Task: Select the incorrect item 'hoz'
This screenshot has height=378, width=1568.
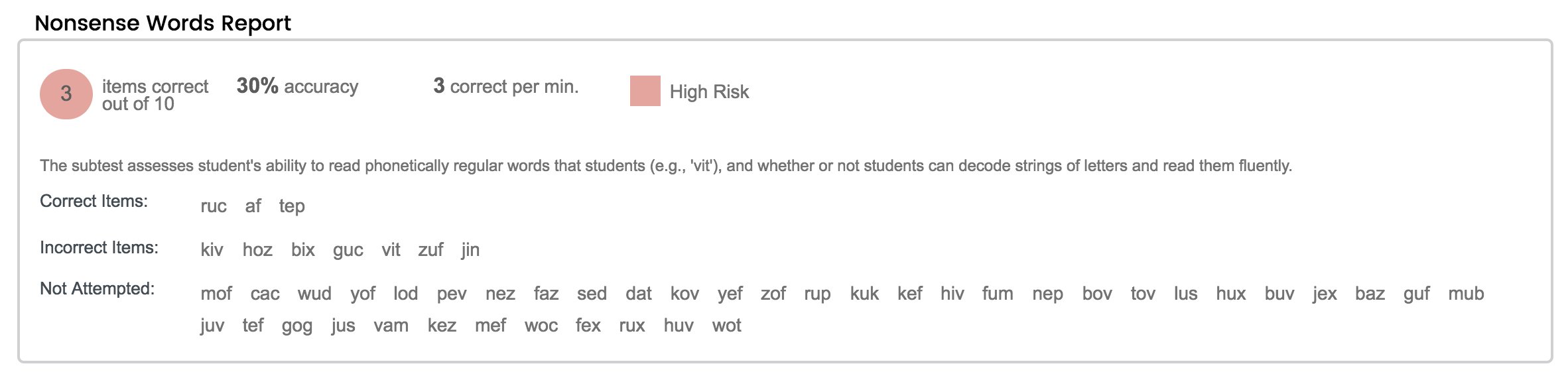Action: (x=257, y=250)
